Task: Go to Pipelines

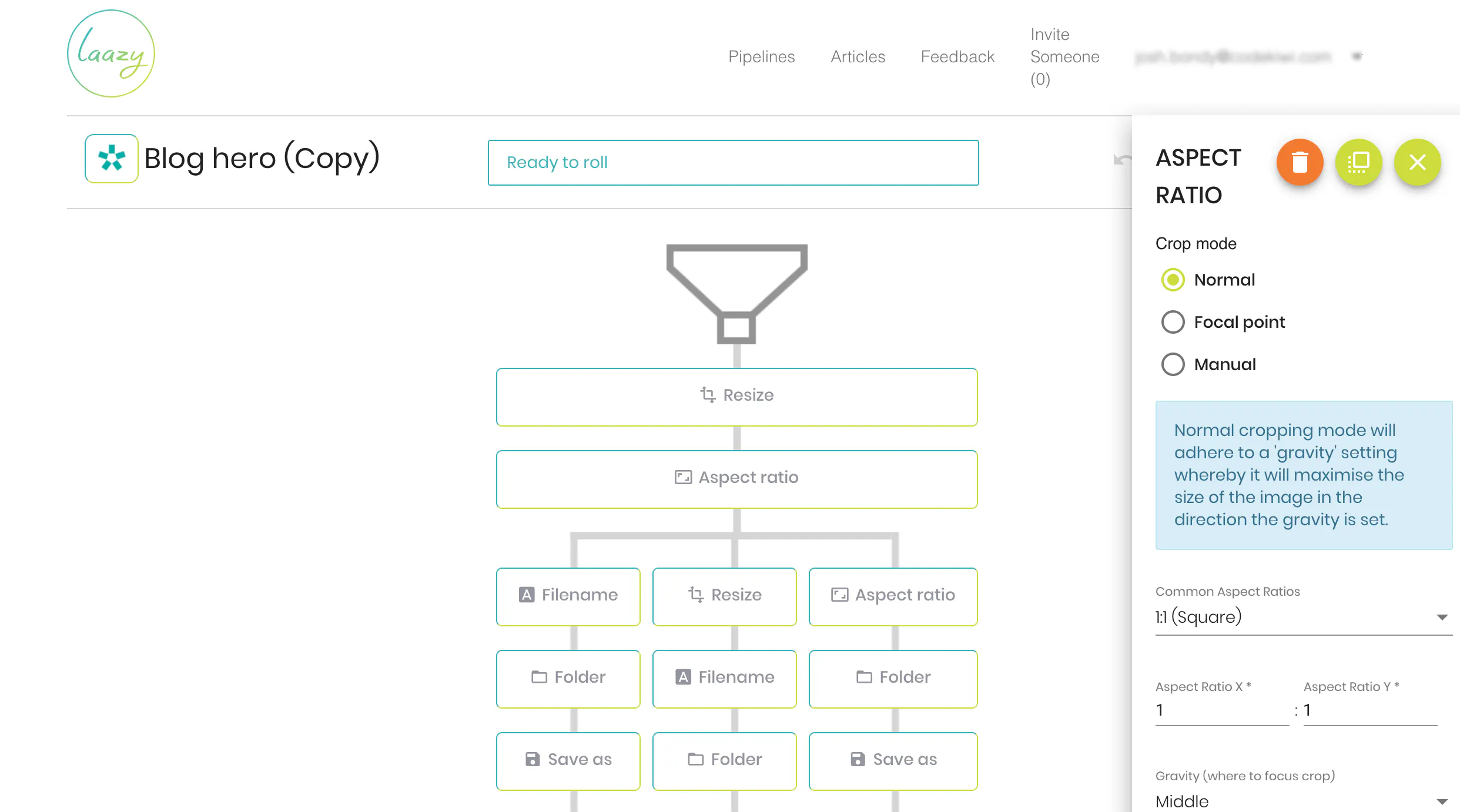Action: 761,56
